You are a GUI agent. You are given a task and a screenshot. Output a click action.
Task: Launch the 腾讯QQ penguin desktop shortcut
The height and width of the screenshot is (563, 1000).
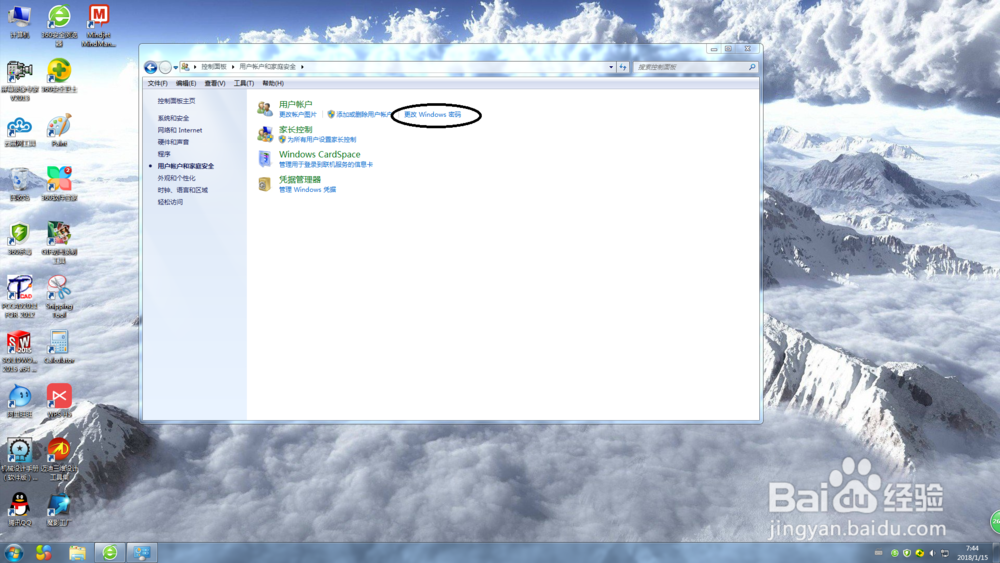[20, 509]
